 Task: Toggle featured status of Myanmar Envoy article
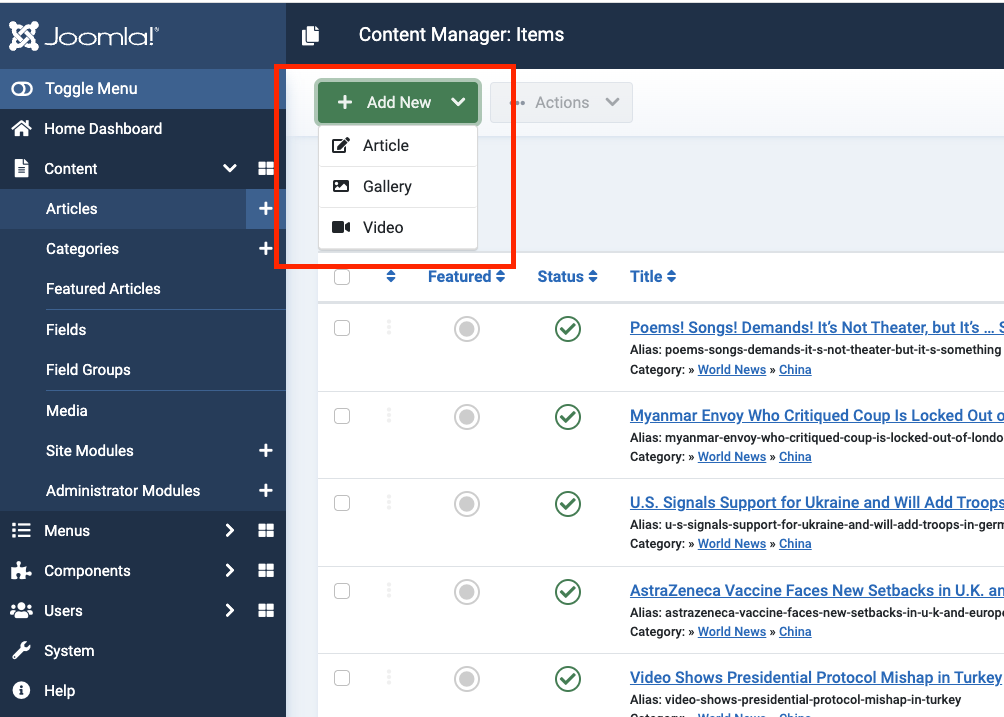pos(467,416)
